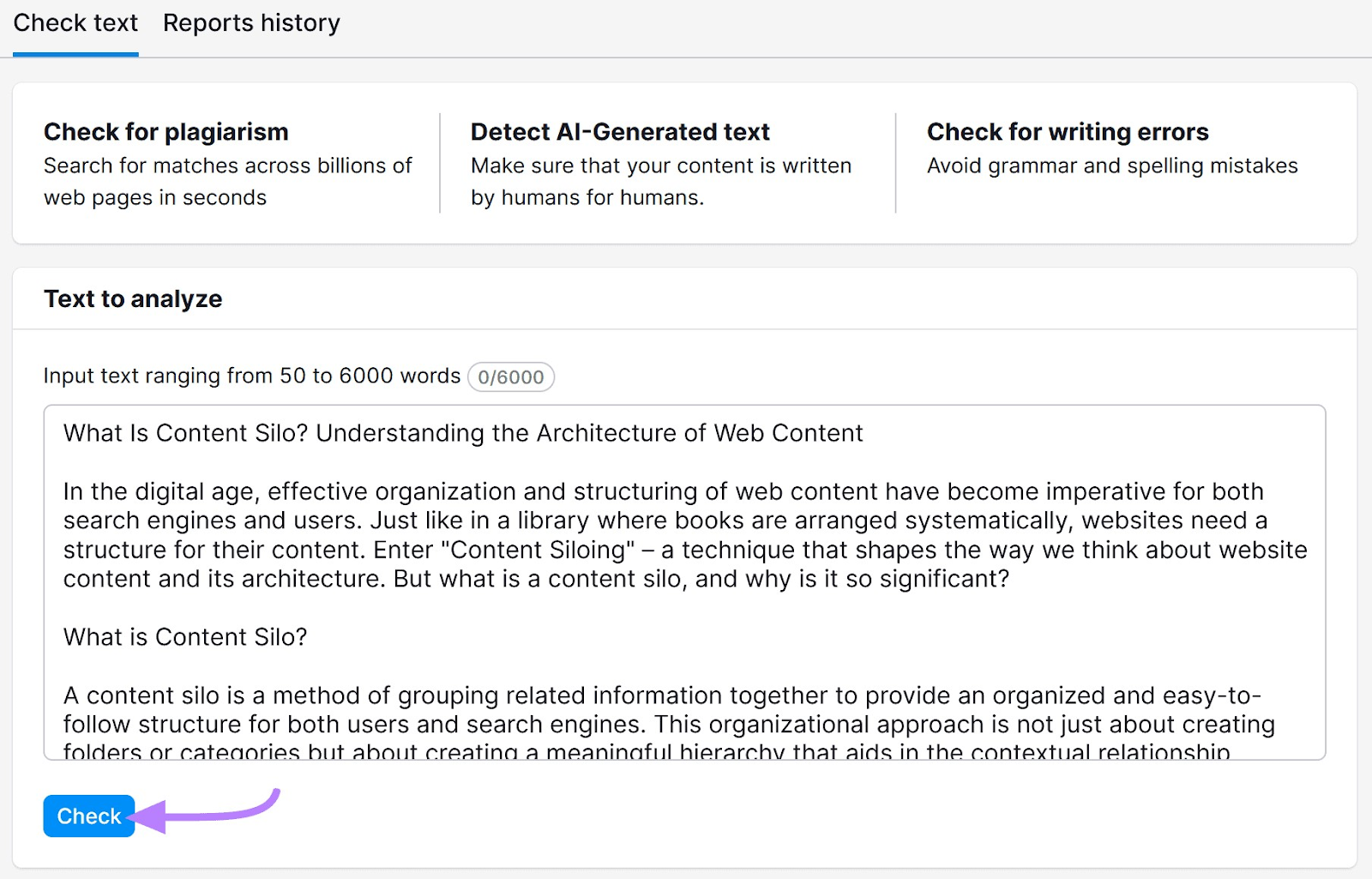This screenshot has height=879, width=1372.
Task: Click the description Avoid grammar and spelling mistakes
Action: point(1110,166)
